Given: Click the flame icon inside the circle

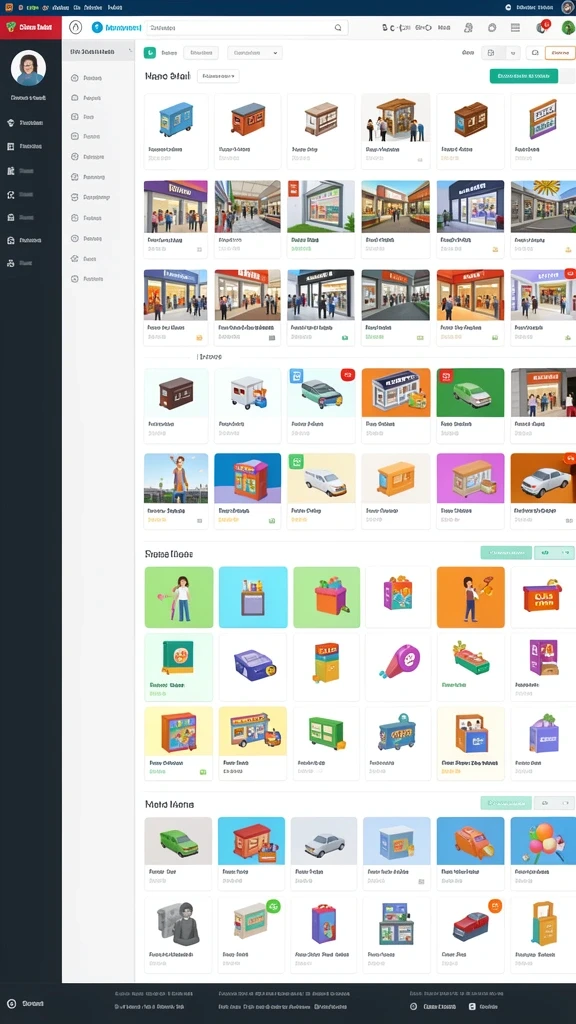Looking at the screenshot, I should pos(76,27).
